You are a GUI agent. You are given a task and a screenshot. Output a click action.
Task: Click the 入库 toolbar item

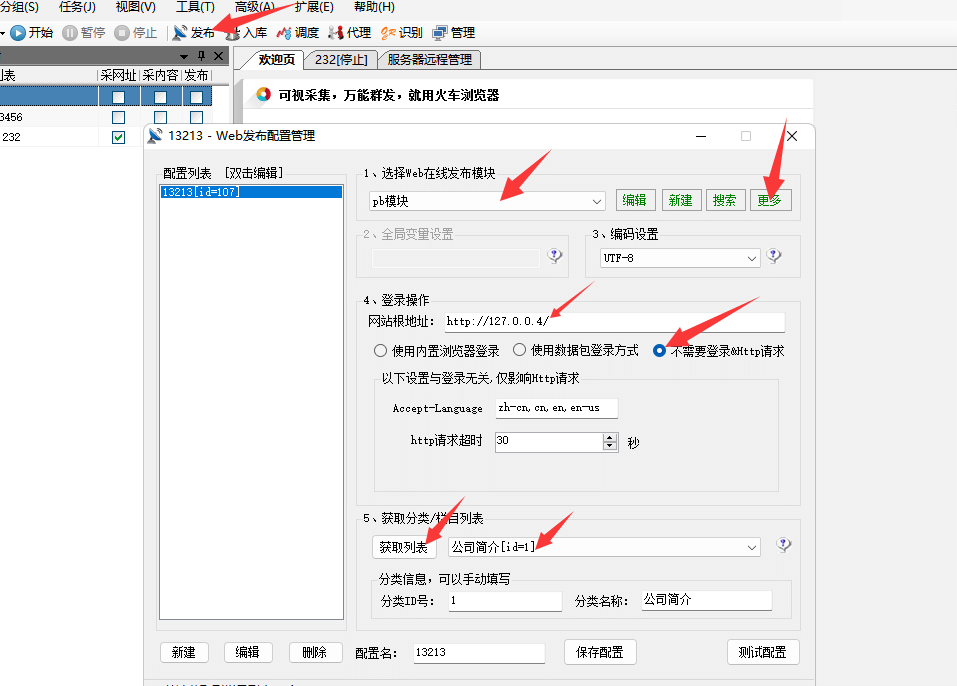click(x=246, y=32)
